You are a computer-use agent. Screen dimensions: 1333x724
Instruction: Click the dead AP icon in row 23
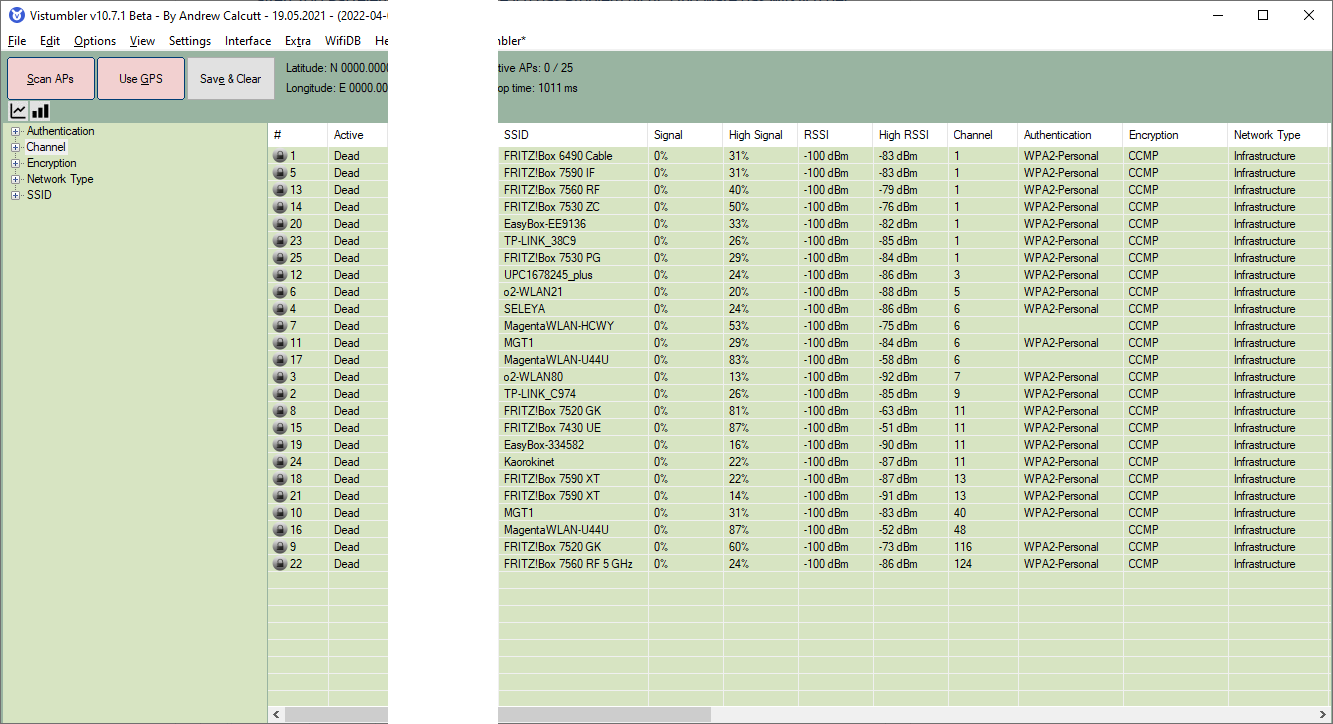(x=280, y=241)
